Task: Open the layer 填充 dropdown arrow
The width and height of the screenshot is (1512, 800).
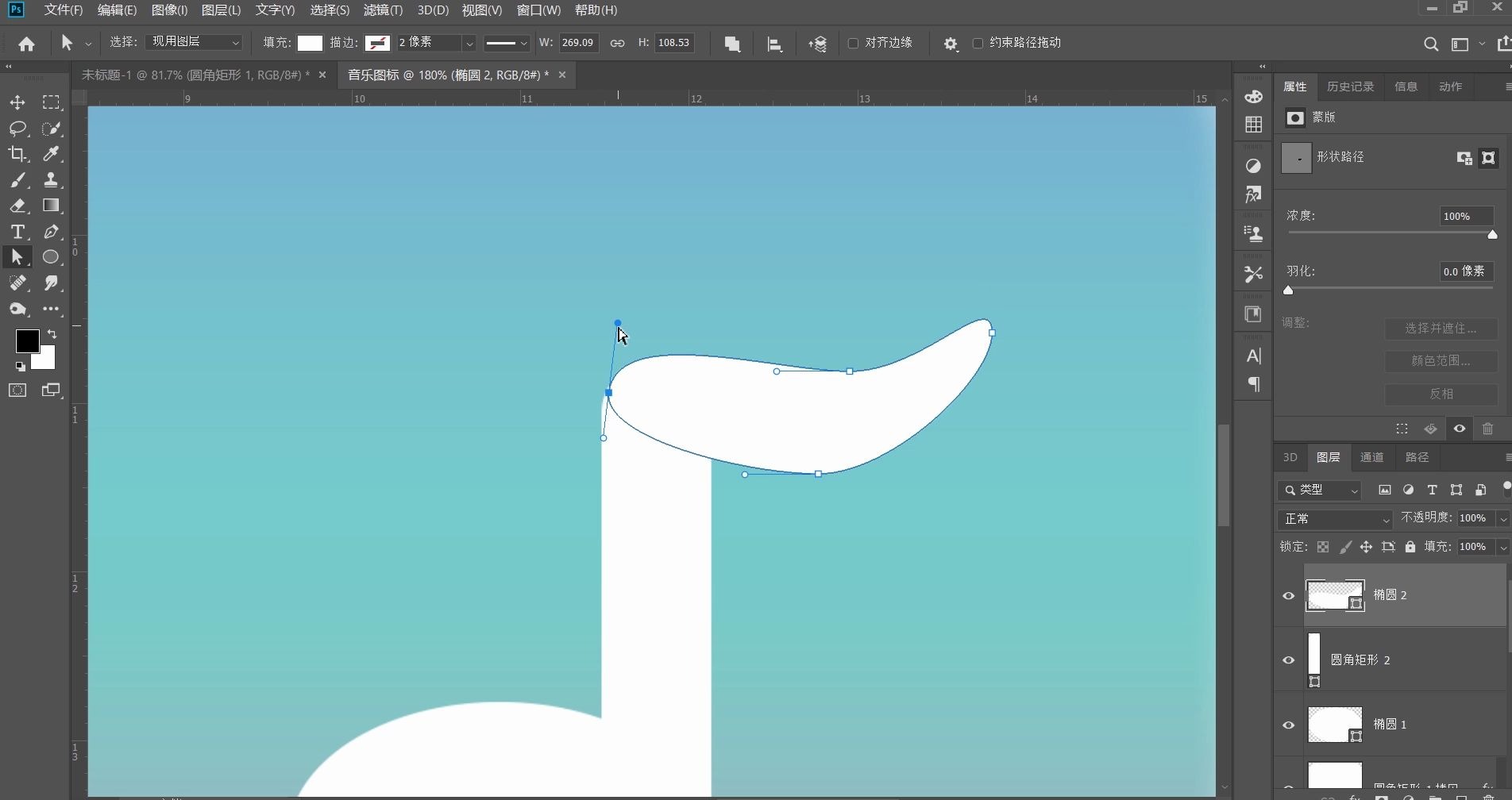Action: [x=1502, y=547]
